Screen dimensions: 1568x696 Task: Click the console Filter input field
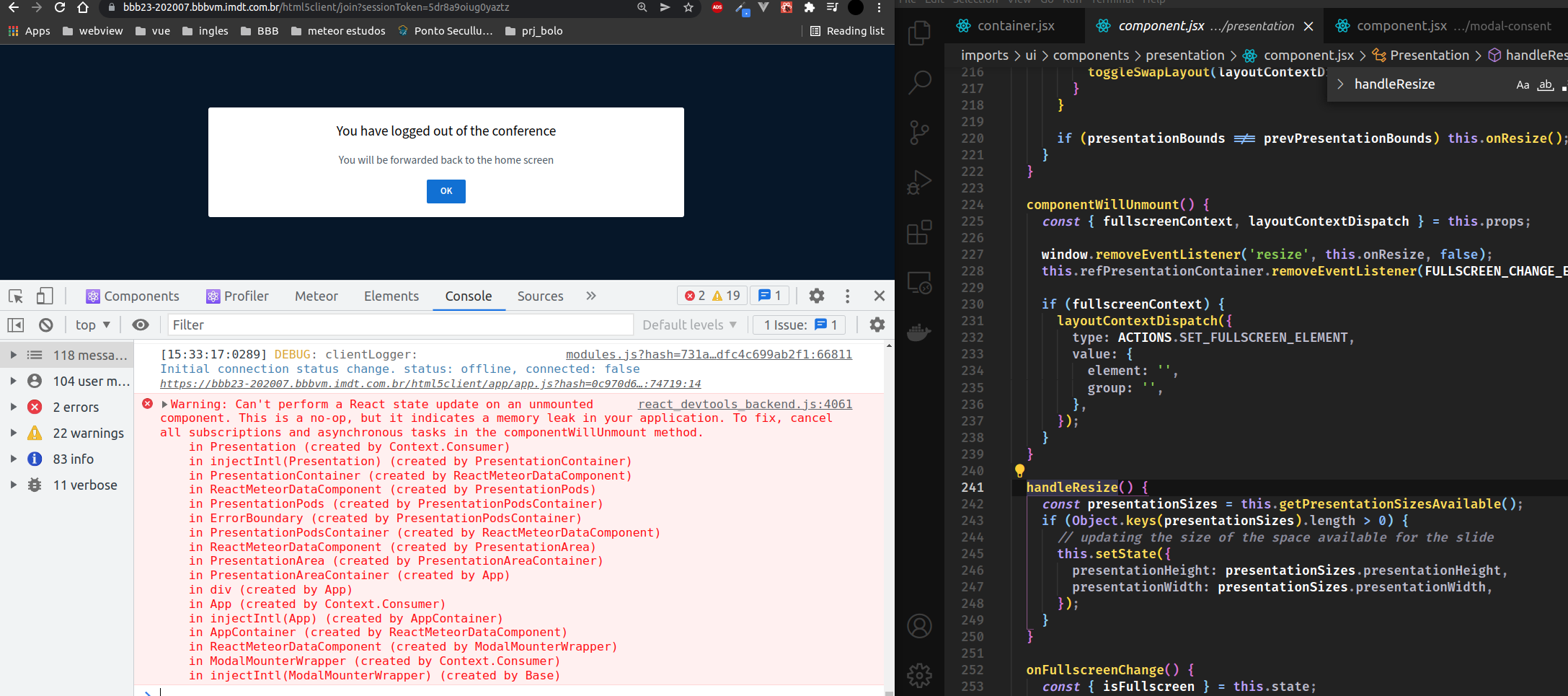point(400,325)
